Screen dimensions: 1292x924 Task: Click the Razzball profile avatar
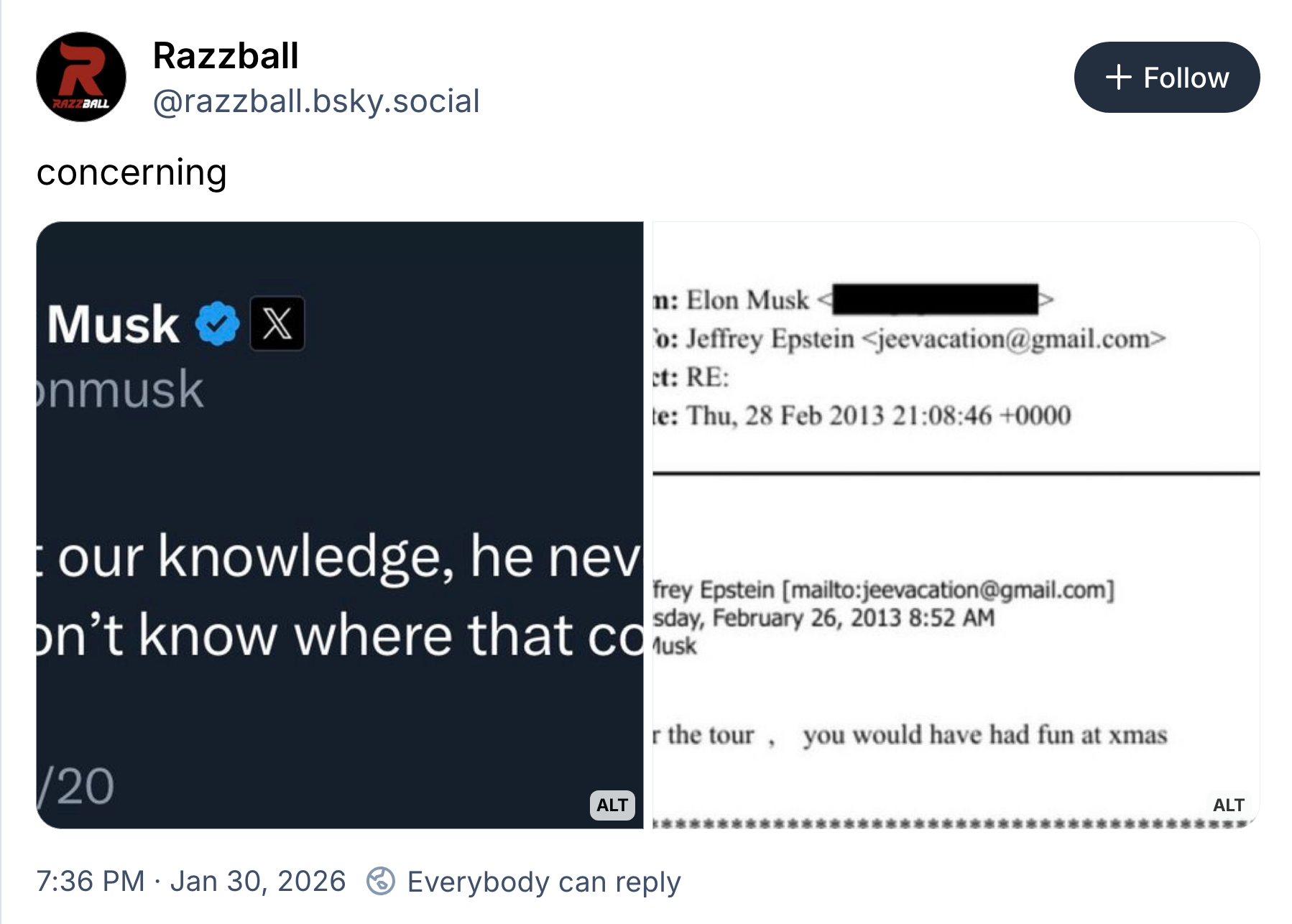(81, 77)
